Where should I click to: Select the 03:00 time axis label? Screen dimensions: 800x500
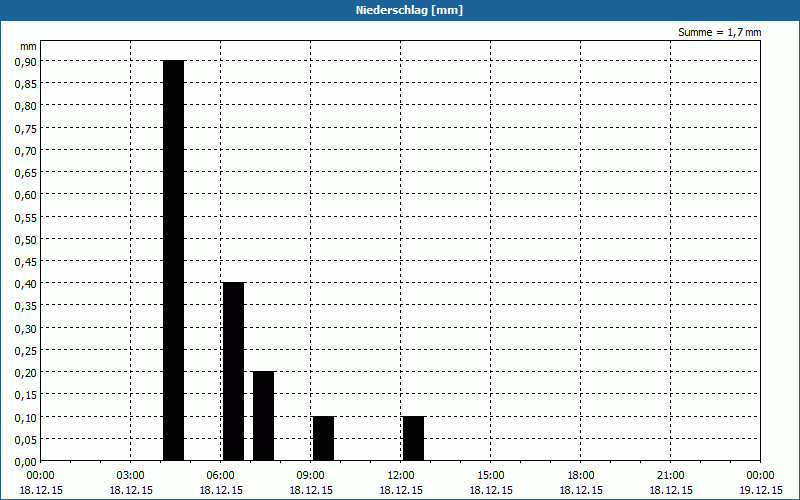(131, 476)
